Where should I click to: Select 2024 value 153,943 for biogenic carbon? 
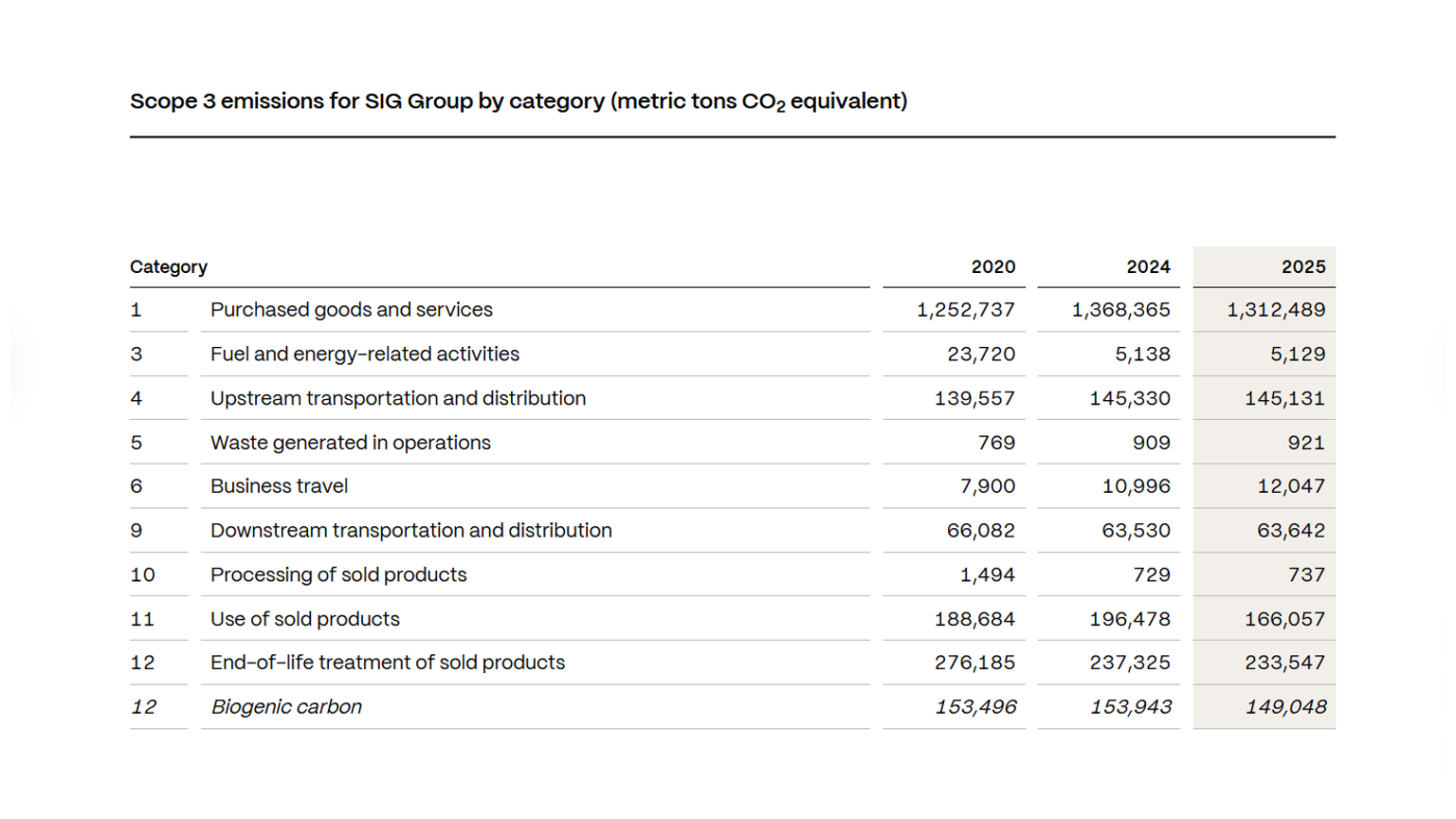(x=1131, y=707)
